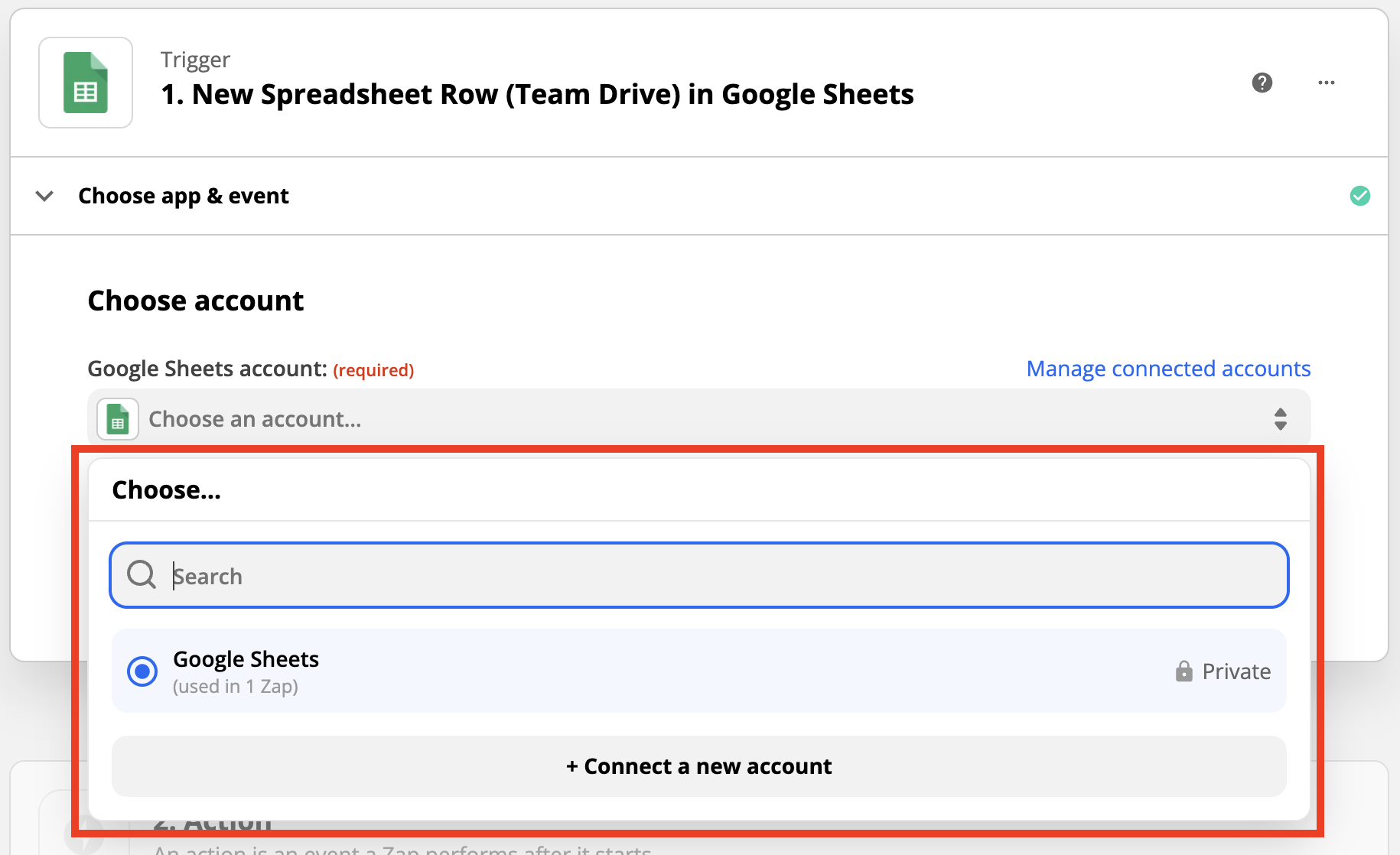Collapse the Choose app & event section

45,196
